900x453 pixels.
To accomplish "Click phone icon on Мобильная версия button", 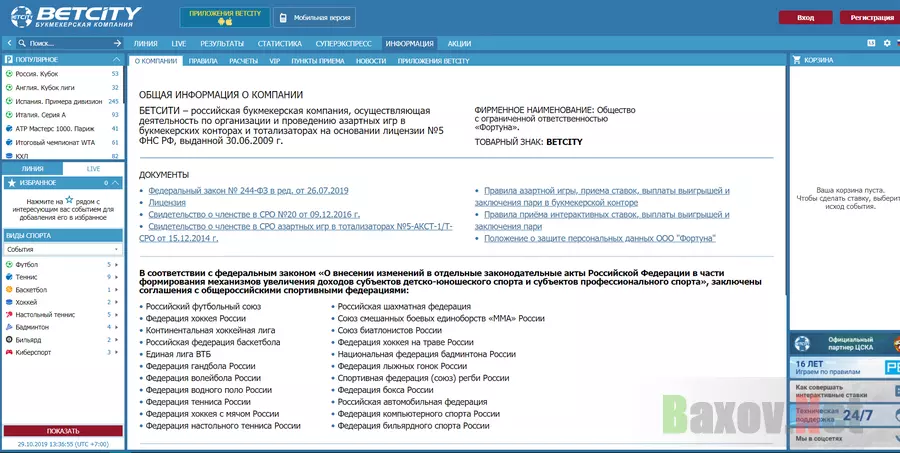I will pos(282,18).
